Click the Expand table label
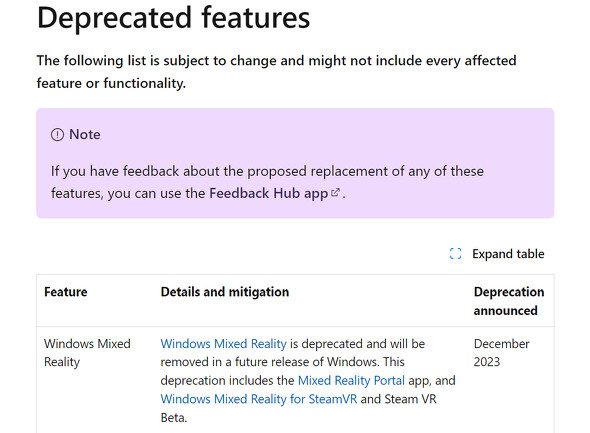The width and height of the screenshot is (590, 433). pos(508,254)
